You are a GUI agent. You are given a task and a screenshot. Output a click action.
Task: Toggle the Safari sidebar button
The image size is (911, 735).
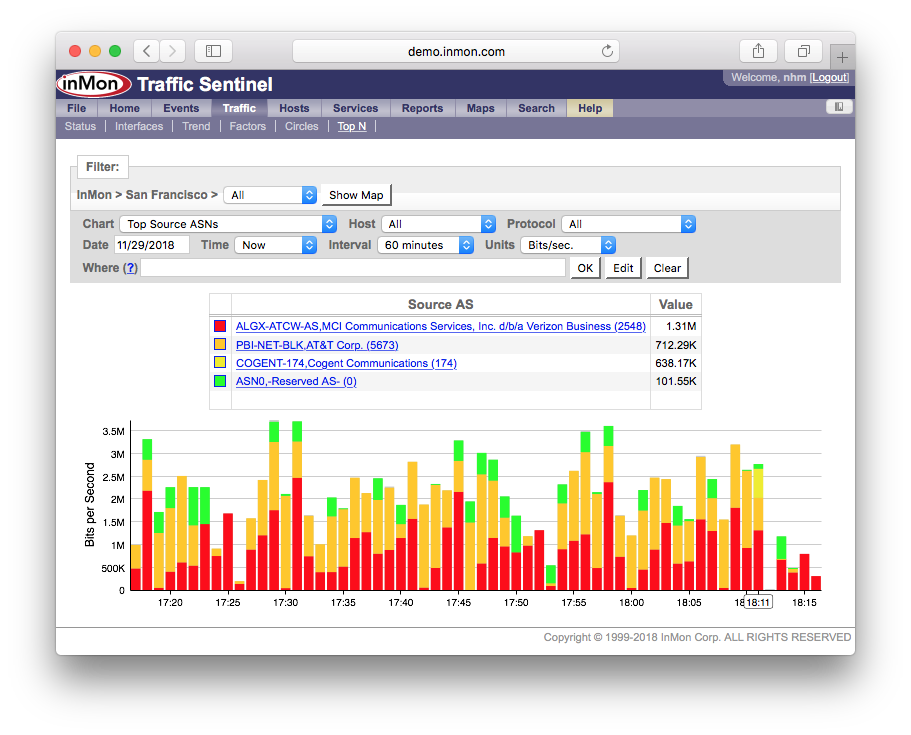[x=213, y=51]
